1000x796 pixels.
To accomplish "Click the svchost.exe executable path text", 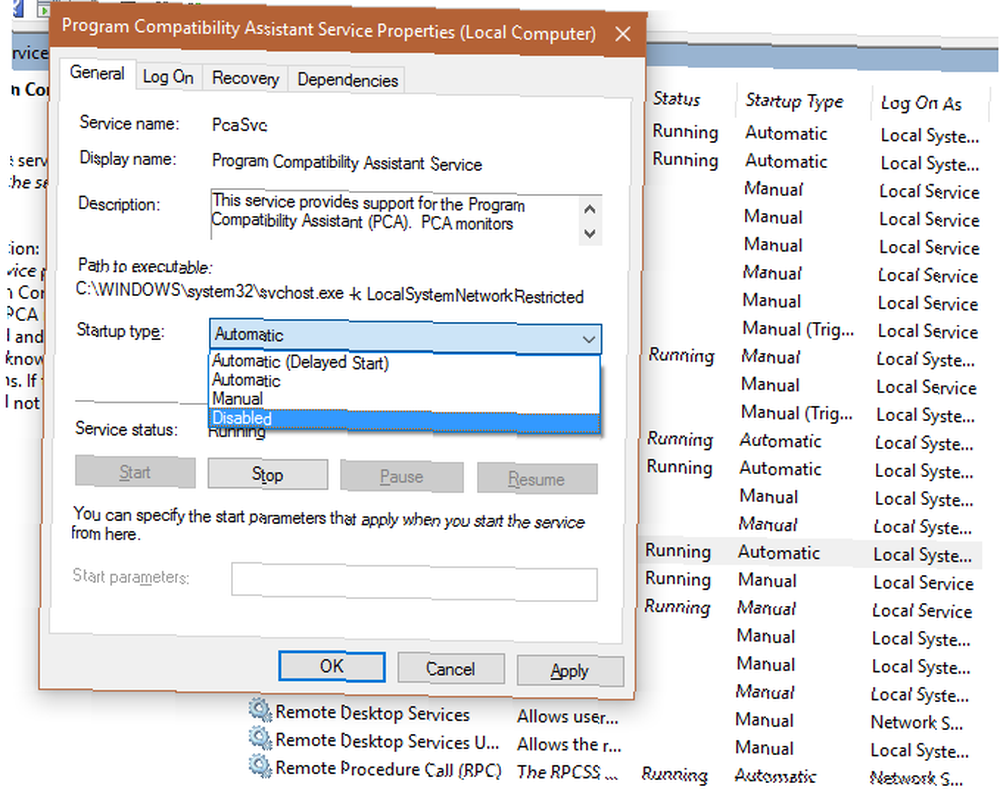I will coord(330,293).
